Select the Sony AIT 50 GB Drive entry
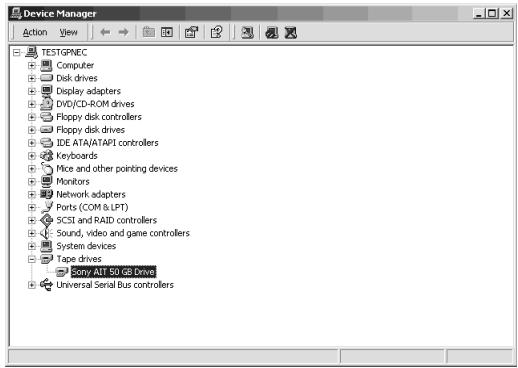518x368 pixels. pos(113,272)
